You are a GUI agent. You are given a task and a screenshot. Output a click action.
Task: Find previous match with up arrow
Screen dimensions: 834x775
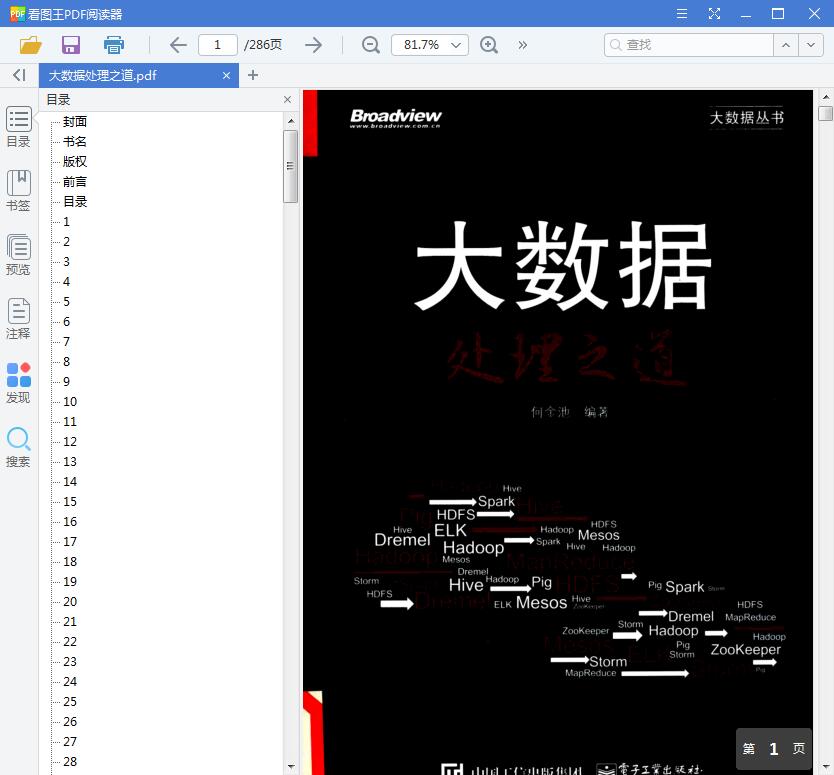[786, 45]
